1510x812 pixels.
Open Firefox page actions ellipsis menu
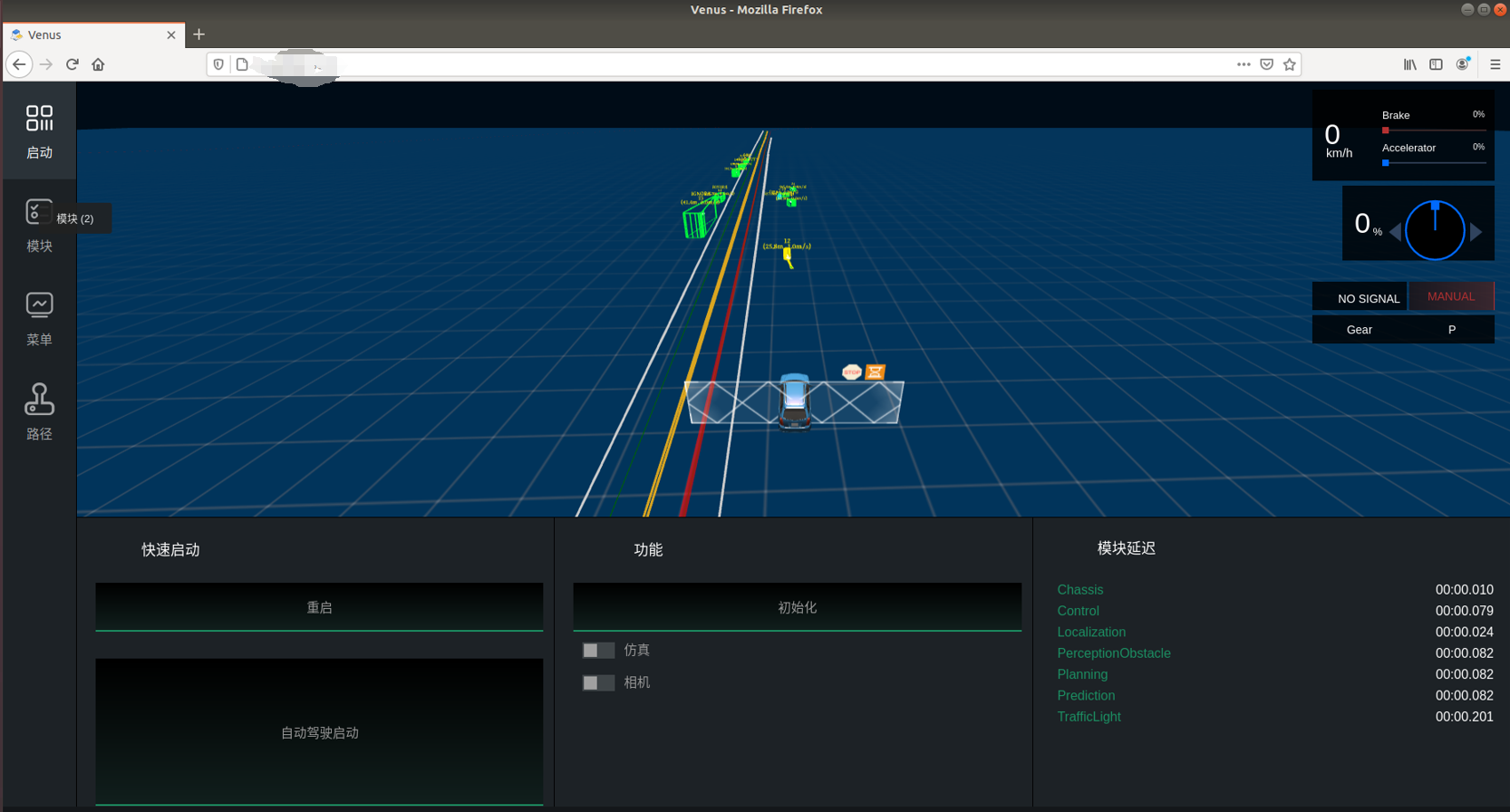point(1244,64)
